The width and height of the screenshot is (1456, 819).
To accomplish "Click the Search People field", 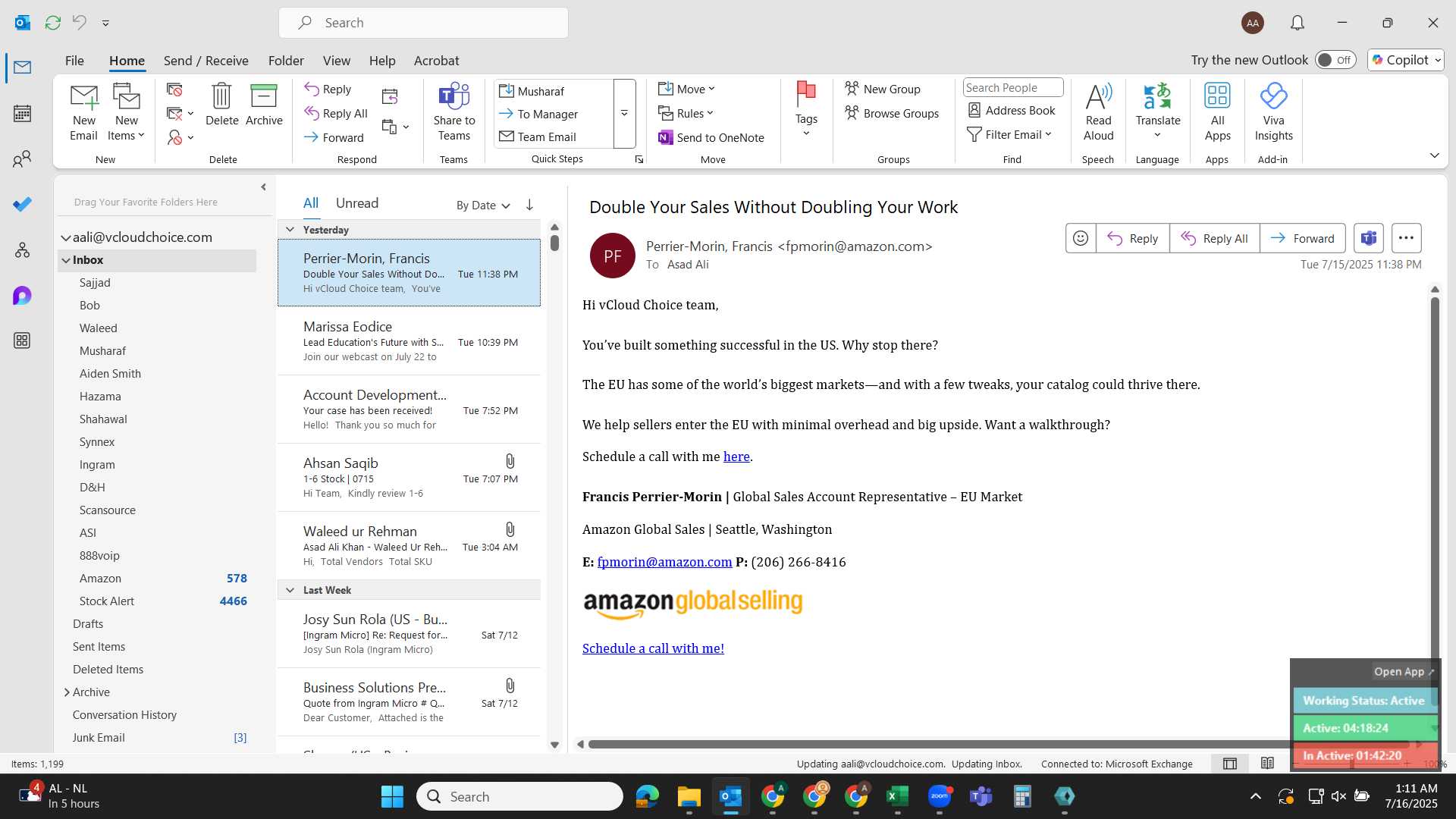I will (1012, 88).
